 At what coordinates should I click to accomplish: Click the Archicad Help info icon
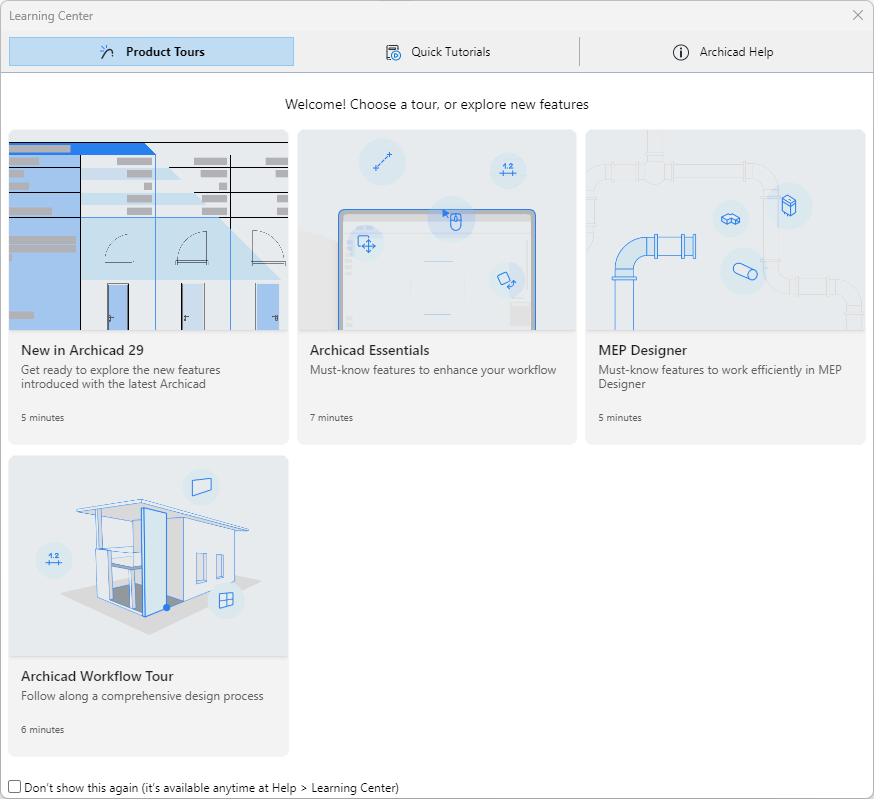[681, 52]
